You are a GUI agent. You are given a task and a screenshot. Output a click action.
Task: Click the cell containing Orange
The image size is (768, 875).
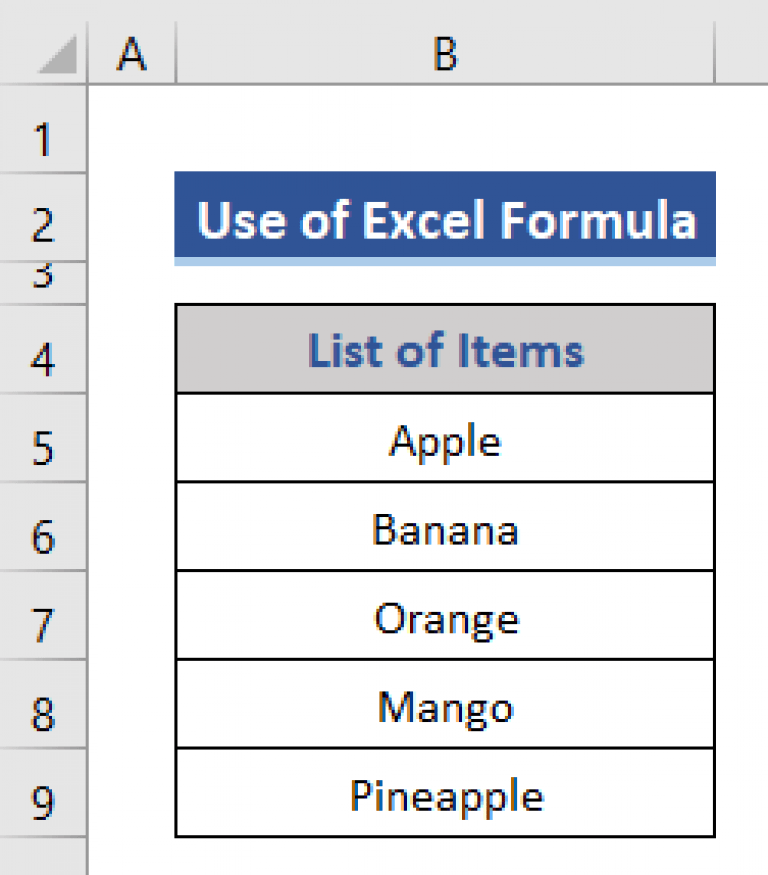[445, 616]
